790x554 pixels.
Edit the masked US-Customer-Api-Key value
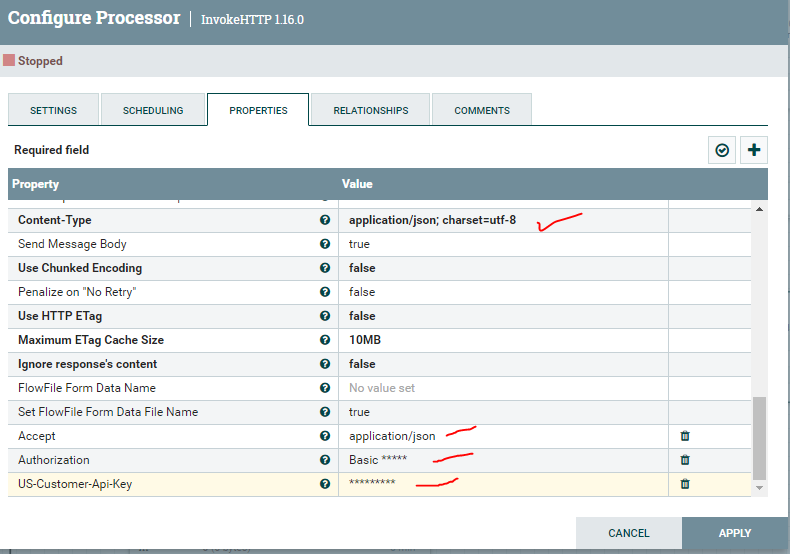pos(372,482)
